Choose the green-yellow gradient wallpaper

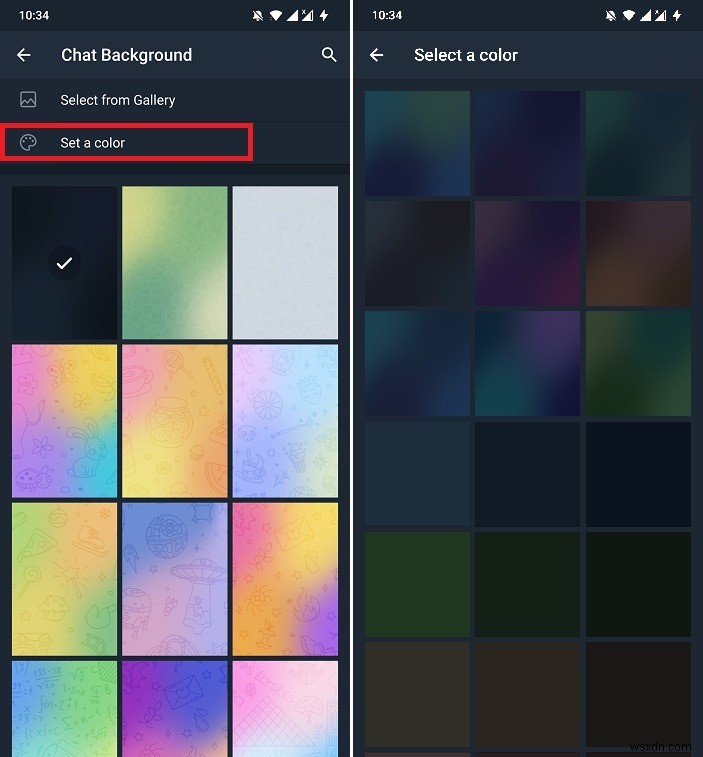coord(175,263)
